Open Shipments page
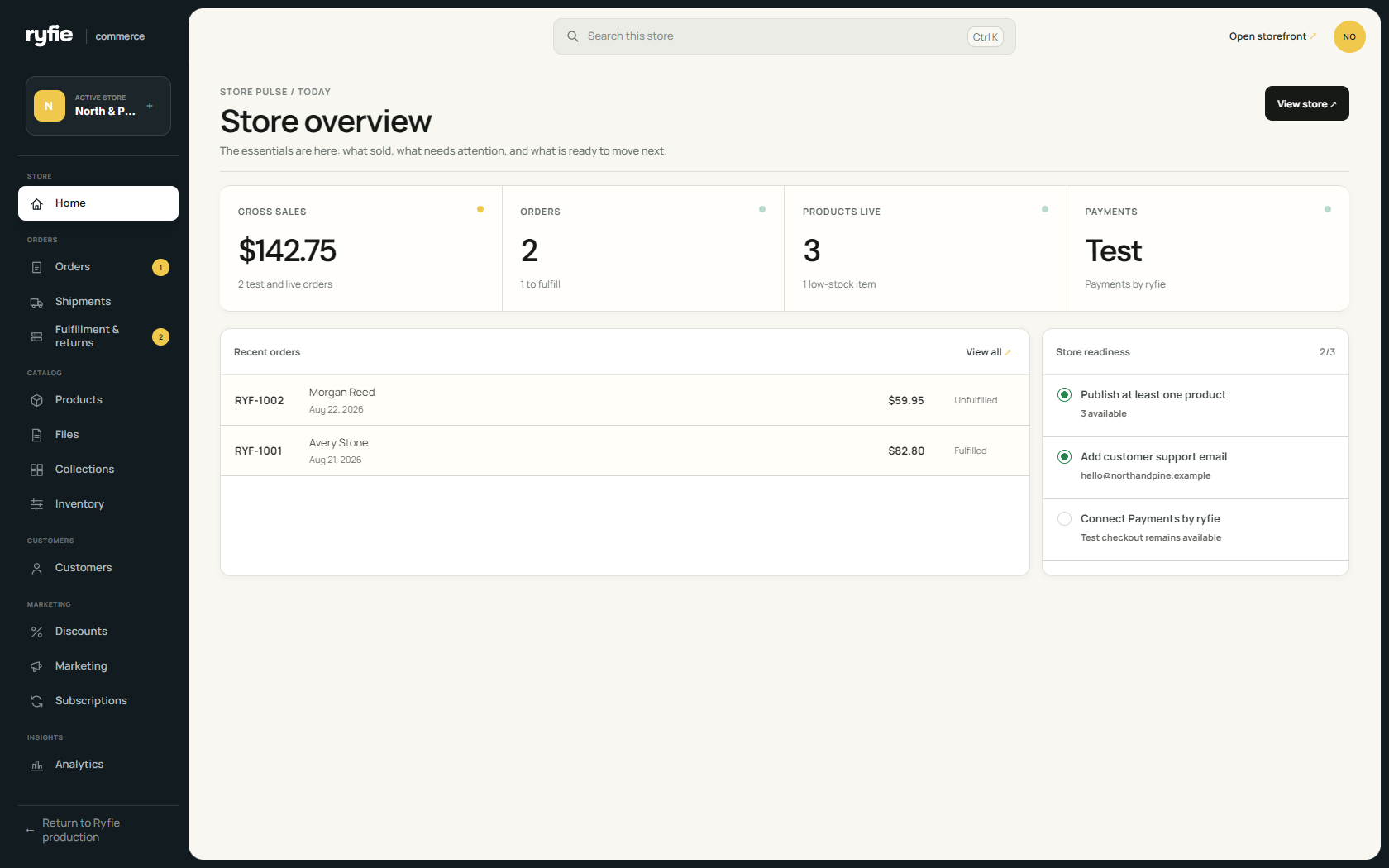This screenshot has height=868, width=1389. [x=98, y=302]
